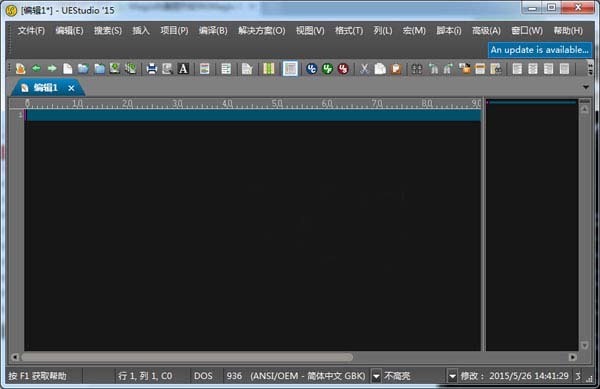The image size is (600, 389).
Task: Click the '按 F1 获取帮助' status text
Action: (x=38, y=376)
